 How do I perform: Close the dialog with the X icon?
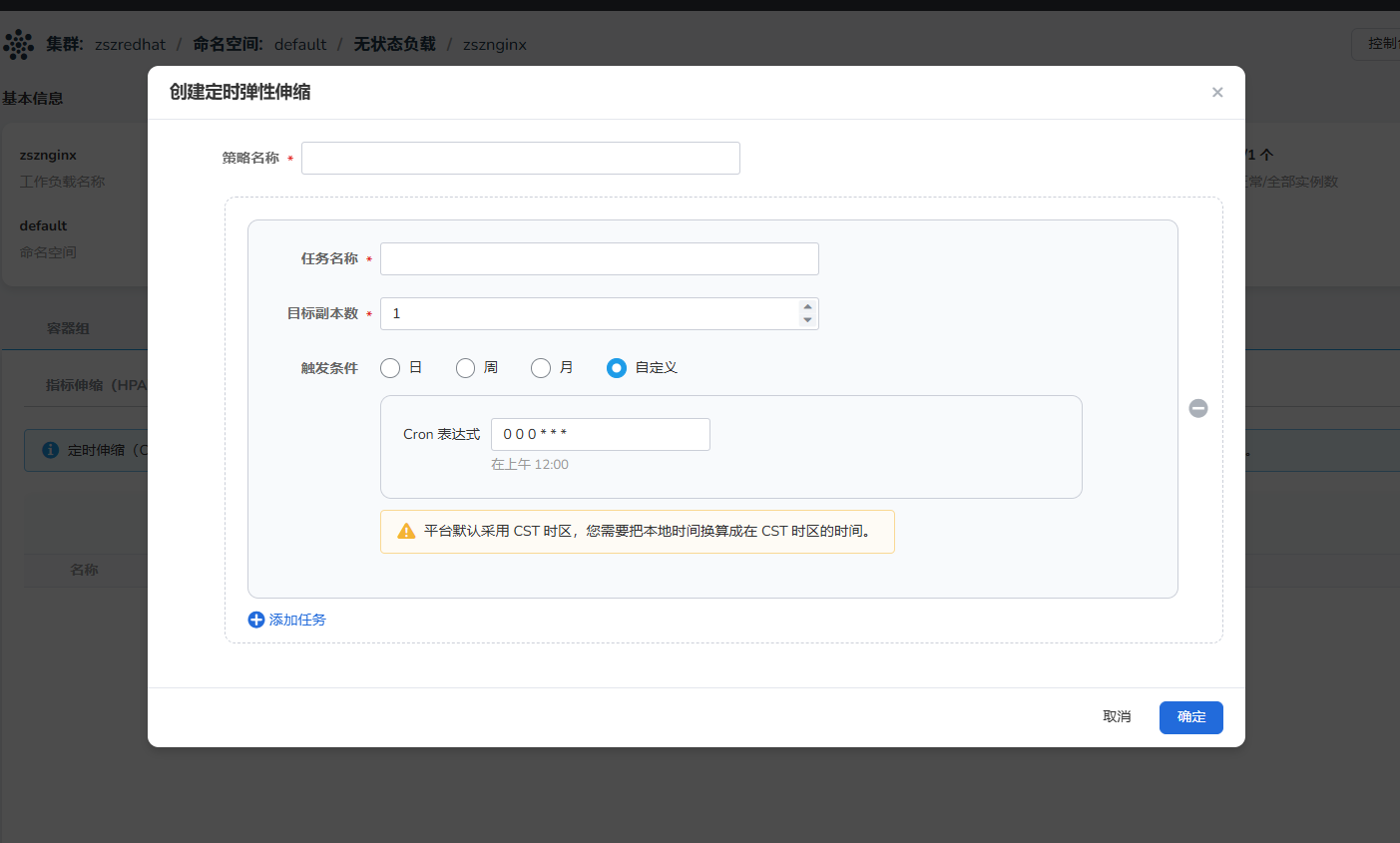point(1217,93)
